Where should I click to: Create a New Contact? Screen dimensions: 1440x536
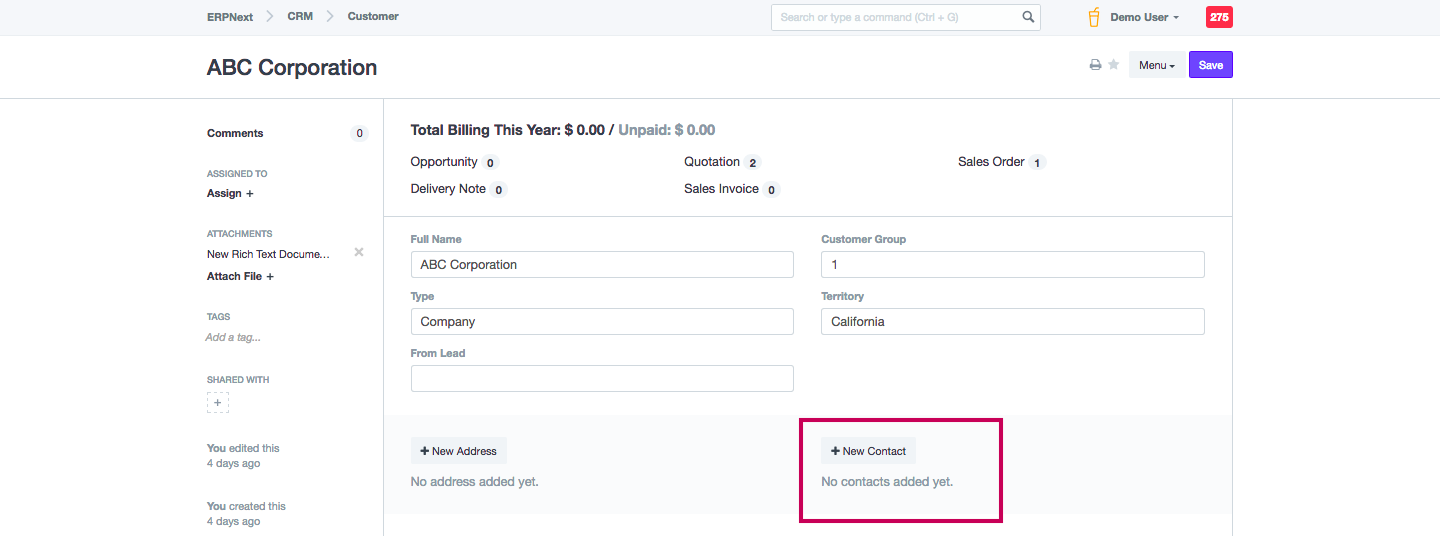point(868,451)
